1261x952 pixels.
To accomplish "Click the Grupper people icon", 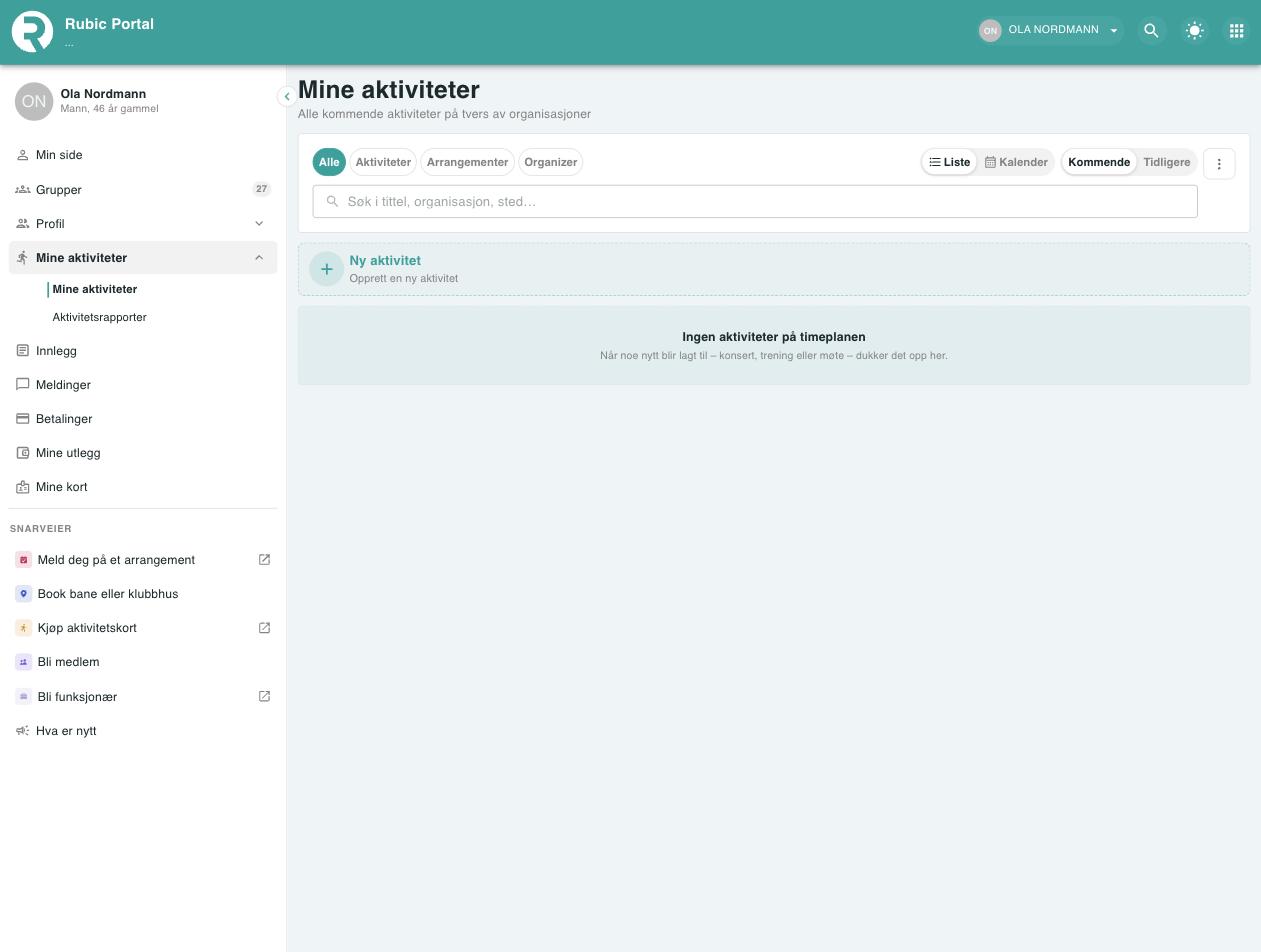I will coord(23,189).
